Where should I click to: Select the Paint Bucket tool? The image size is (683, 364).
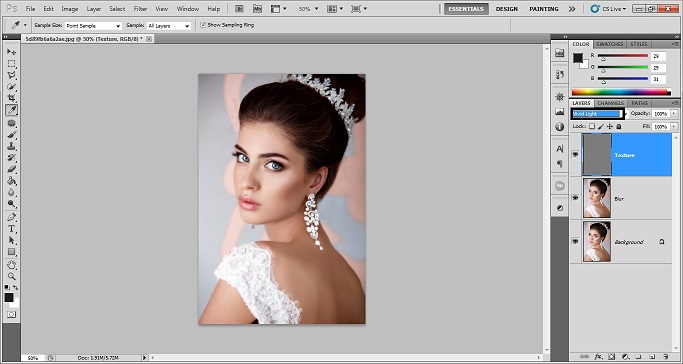(11, 181)
